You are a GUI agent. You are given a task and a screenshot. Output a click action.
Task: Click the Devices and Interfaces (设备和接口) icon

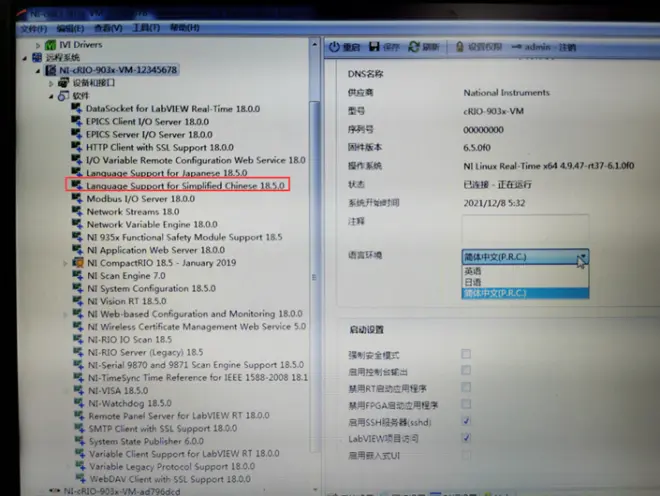point(64,83)
